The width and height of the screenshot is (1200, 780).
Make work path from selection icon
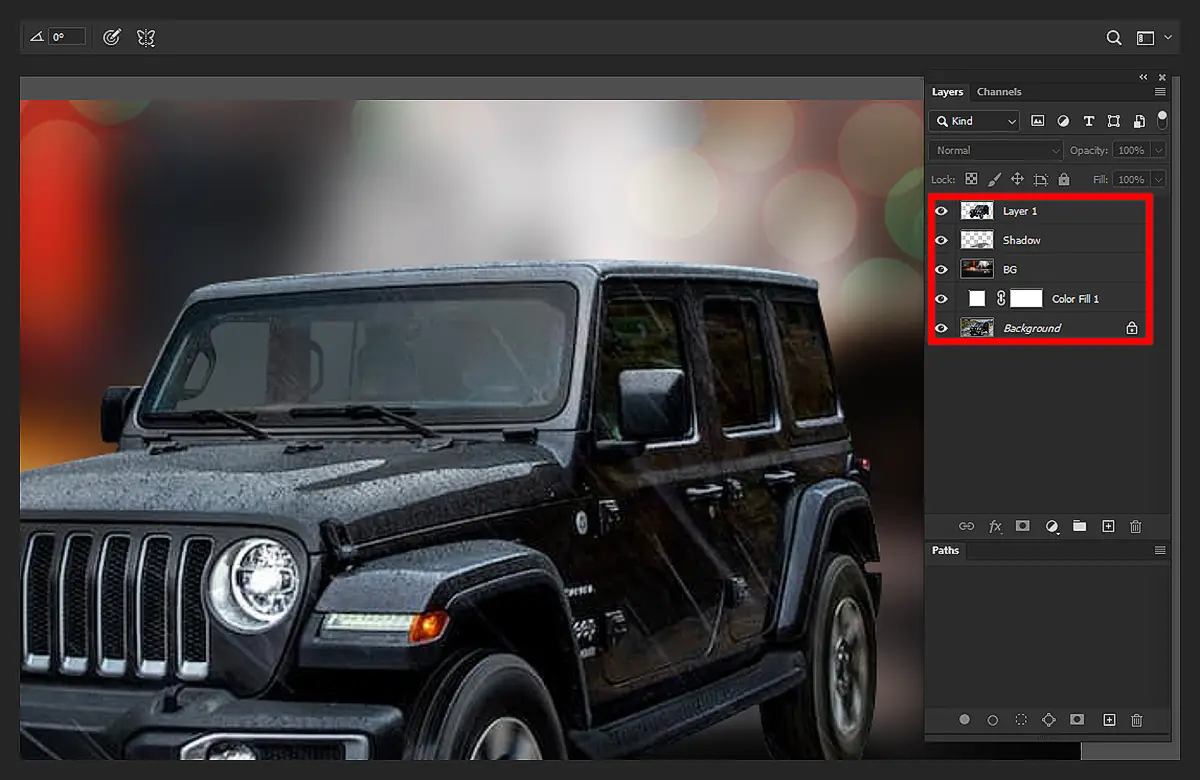click(x=1049, y=720)
